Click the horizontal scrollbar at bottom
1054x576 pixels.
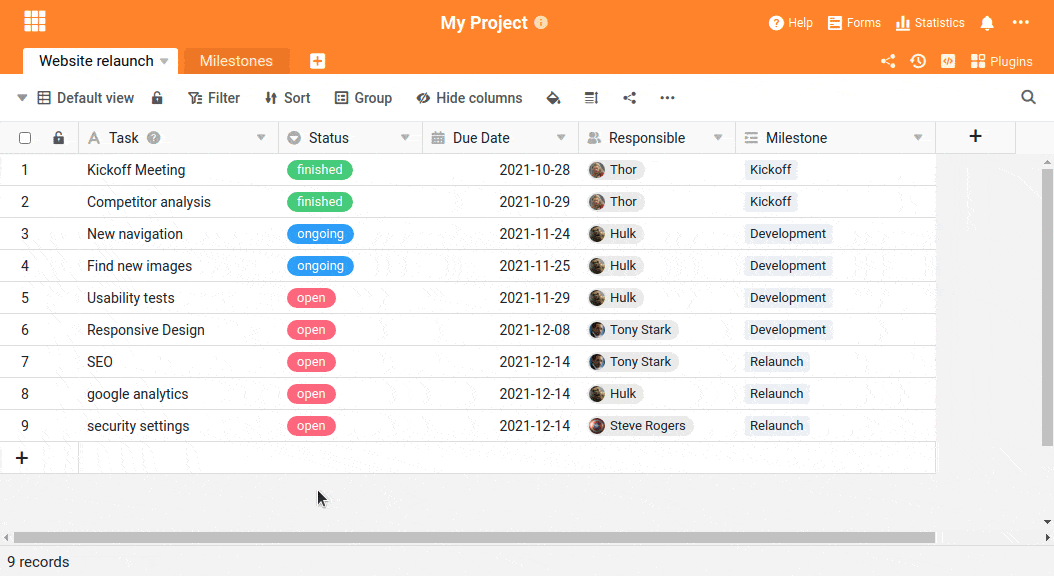click(x=474, y=538)
